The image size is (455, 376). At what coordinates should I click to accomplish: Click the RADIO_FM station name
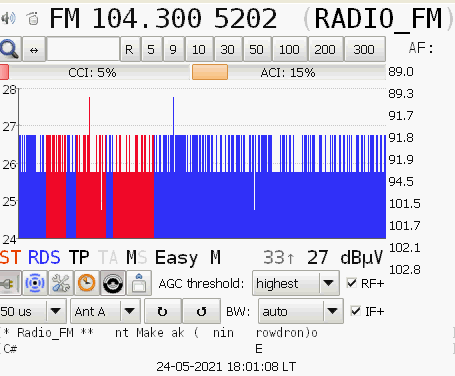click(x=379, y=19)
